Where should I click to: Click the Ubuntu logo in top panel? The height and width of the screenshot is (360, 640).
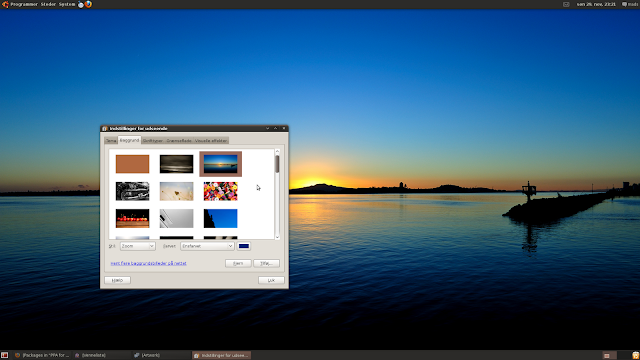(5, 4)
